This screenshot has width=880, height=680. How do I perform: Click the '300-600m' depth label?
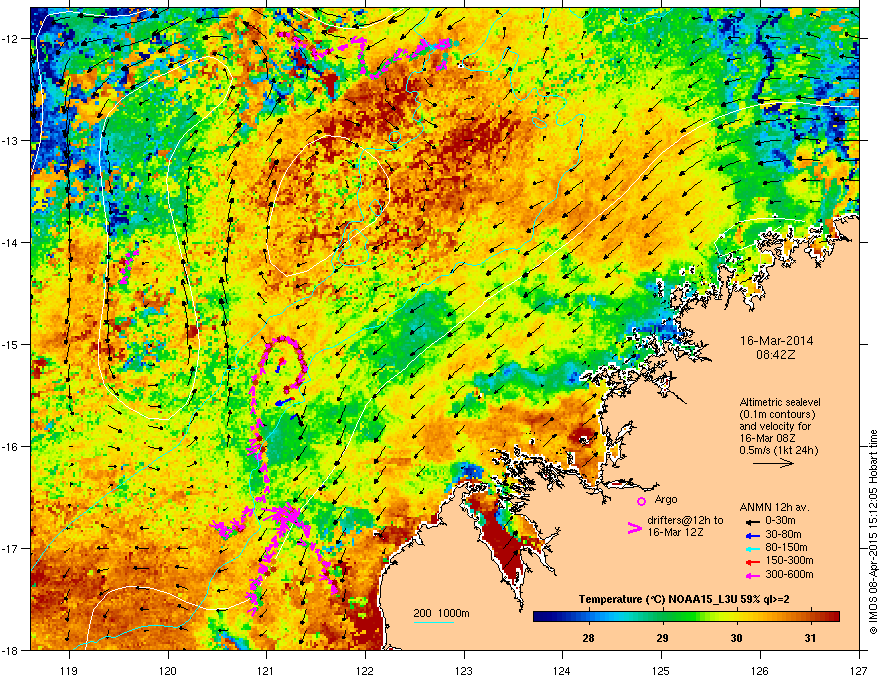[789, 574]
